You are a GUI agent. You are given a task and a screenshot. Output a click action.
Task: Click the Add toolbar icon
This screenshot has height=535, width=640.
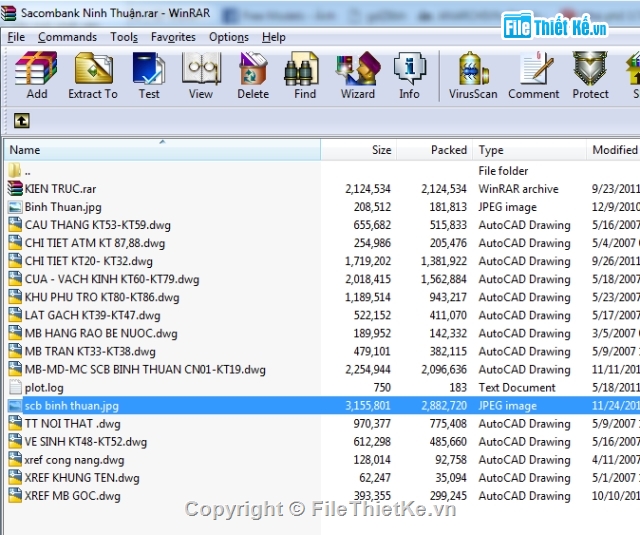click(x=36, y=75)
